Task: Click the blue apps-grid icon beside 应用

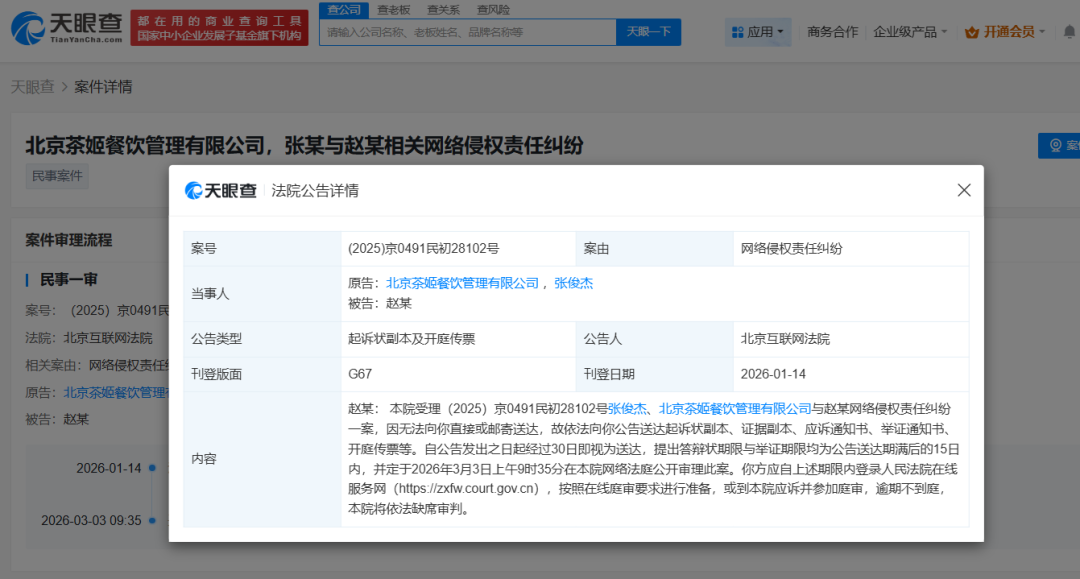Action: click(738, 31)
